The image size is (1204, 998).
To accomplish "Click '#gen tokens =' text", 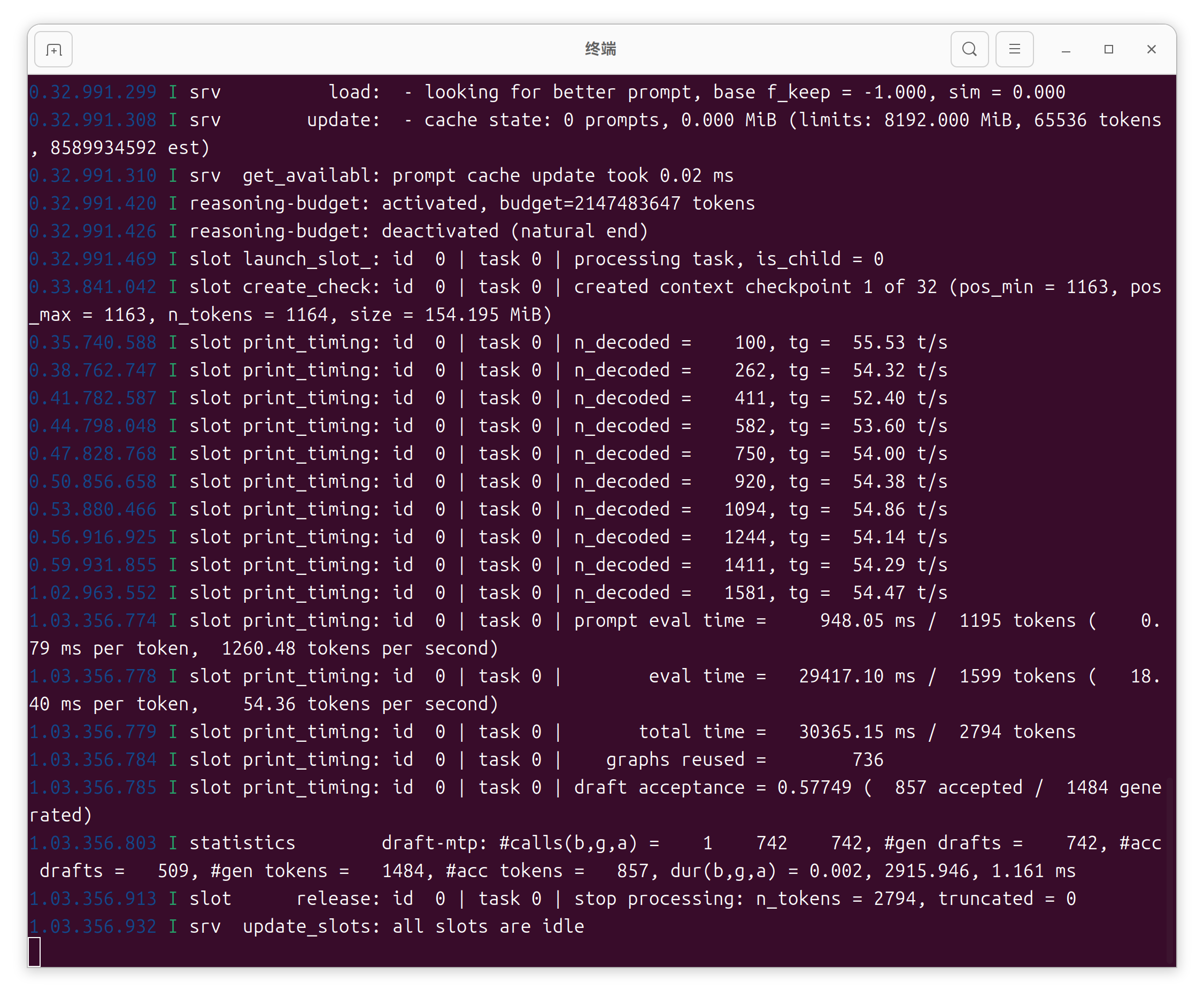I will point(280,871).
